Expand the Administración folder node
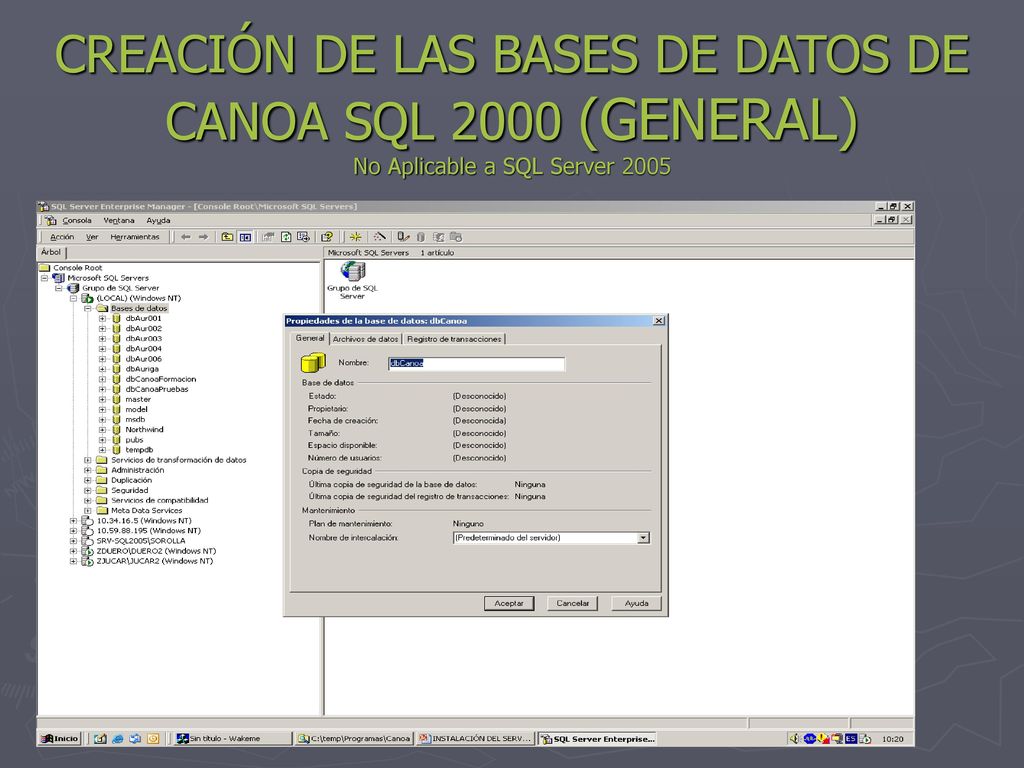Screen dimensions: 1024x768 tap(88, 470)
